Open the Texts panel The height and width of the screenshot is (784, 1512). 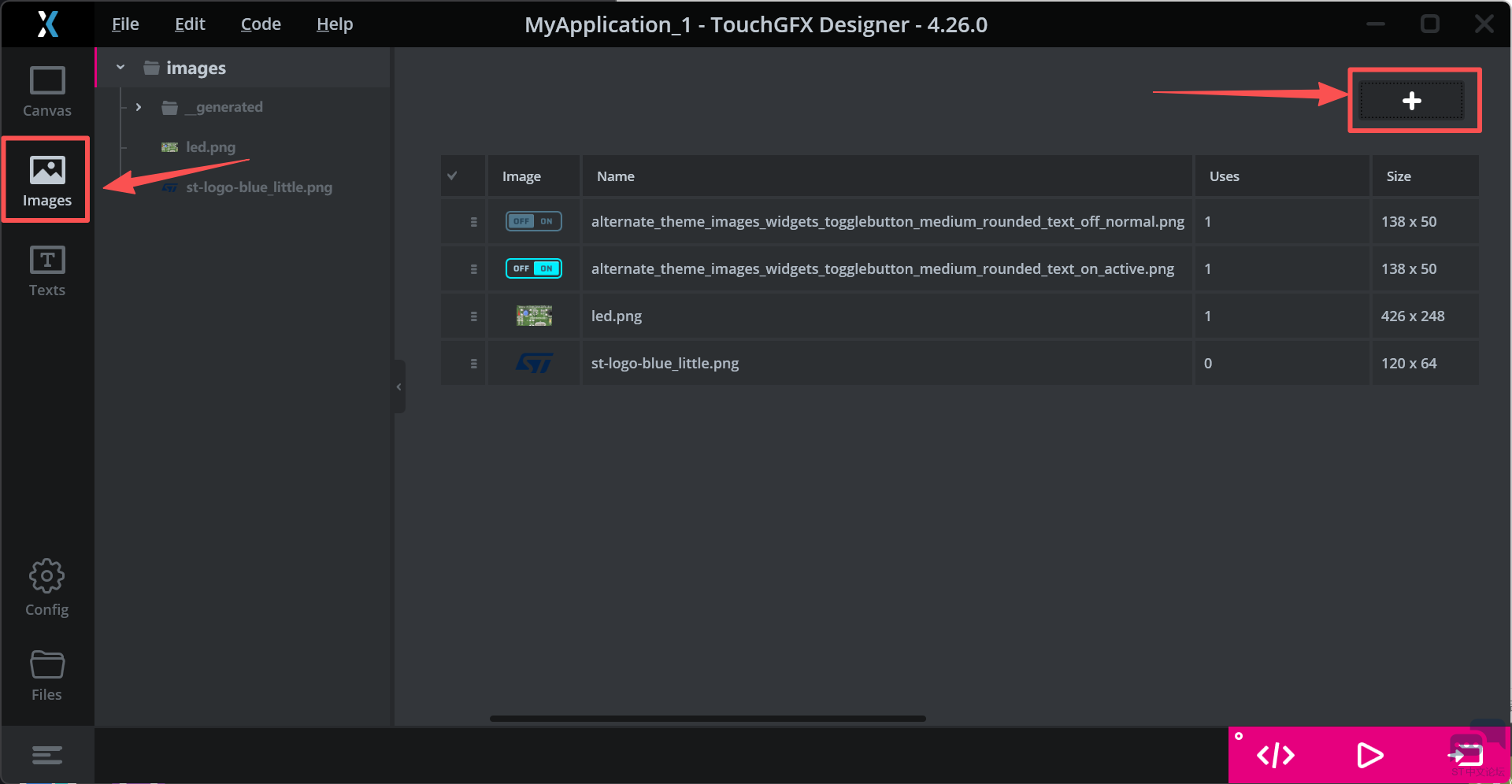click(x=46, y=271)
